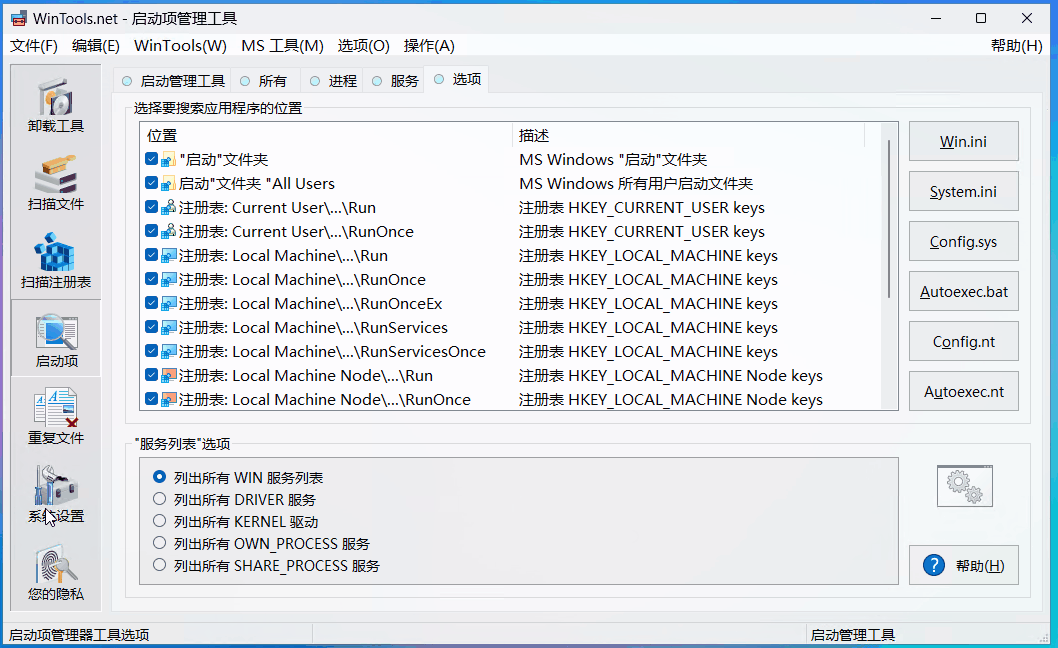The height and width of the screenshot is (648, 1058).
Task: Click the Config.nt button
Action: [964, 342]
